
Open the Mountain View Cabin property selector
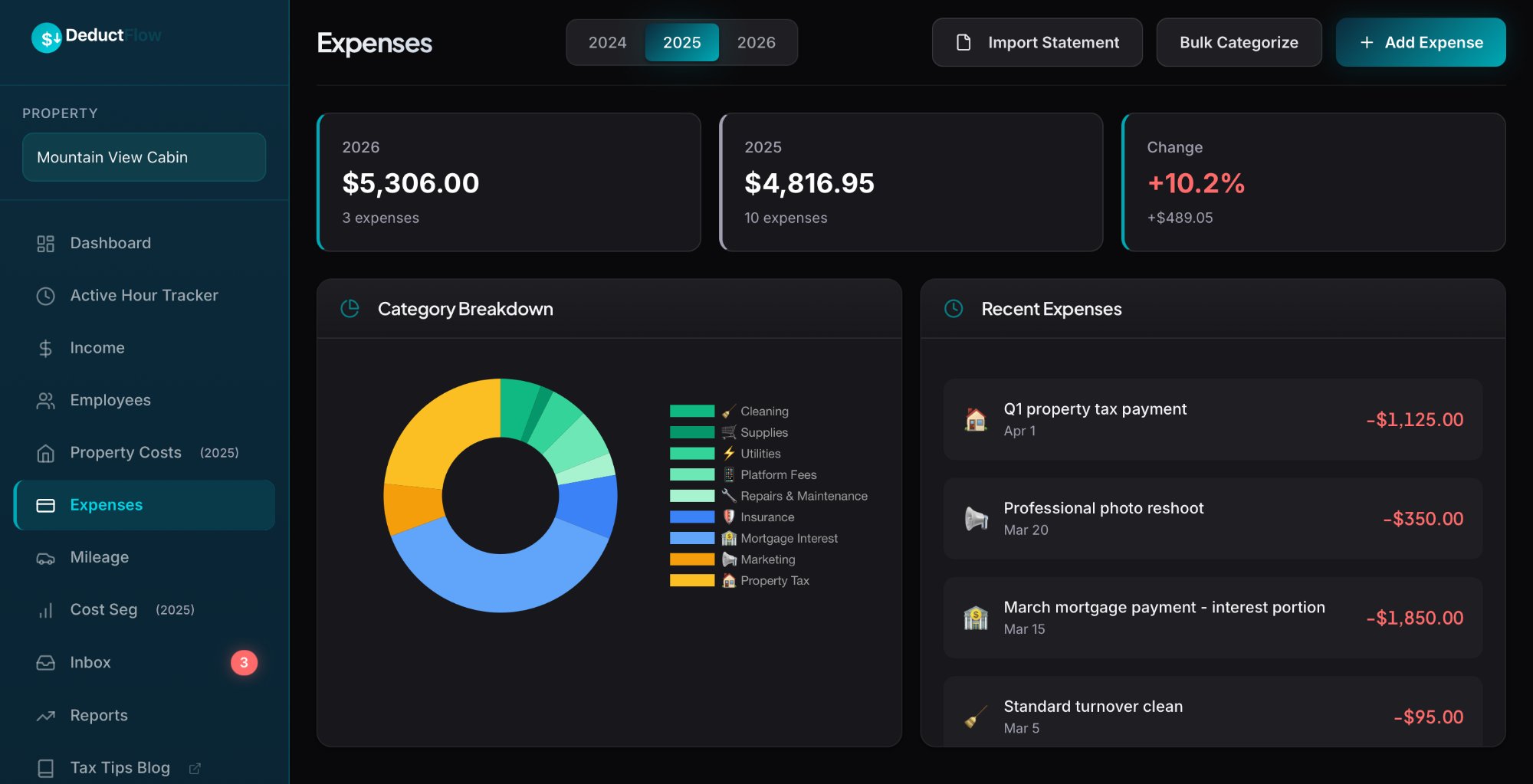pos(143,157)
